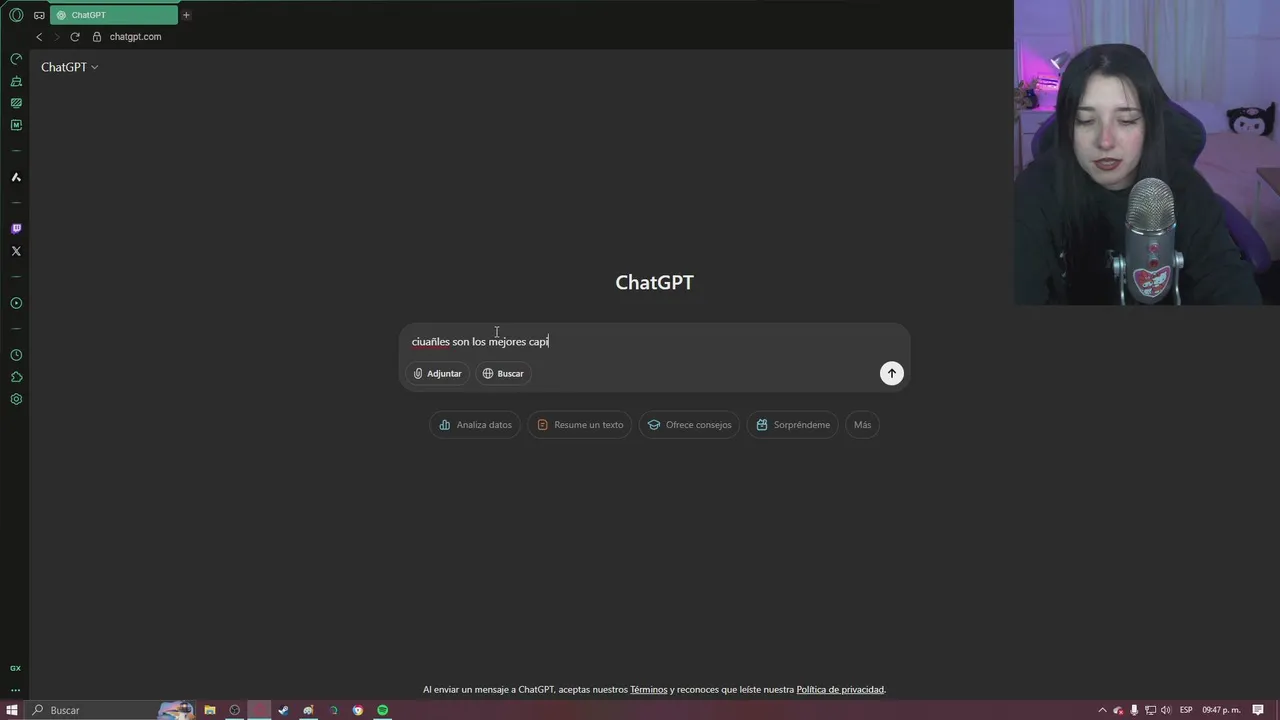Viewport: 1280px width, 720px height.
Task: Open the Política de privacidad link
Action: click(x=840, y=690)
